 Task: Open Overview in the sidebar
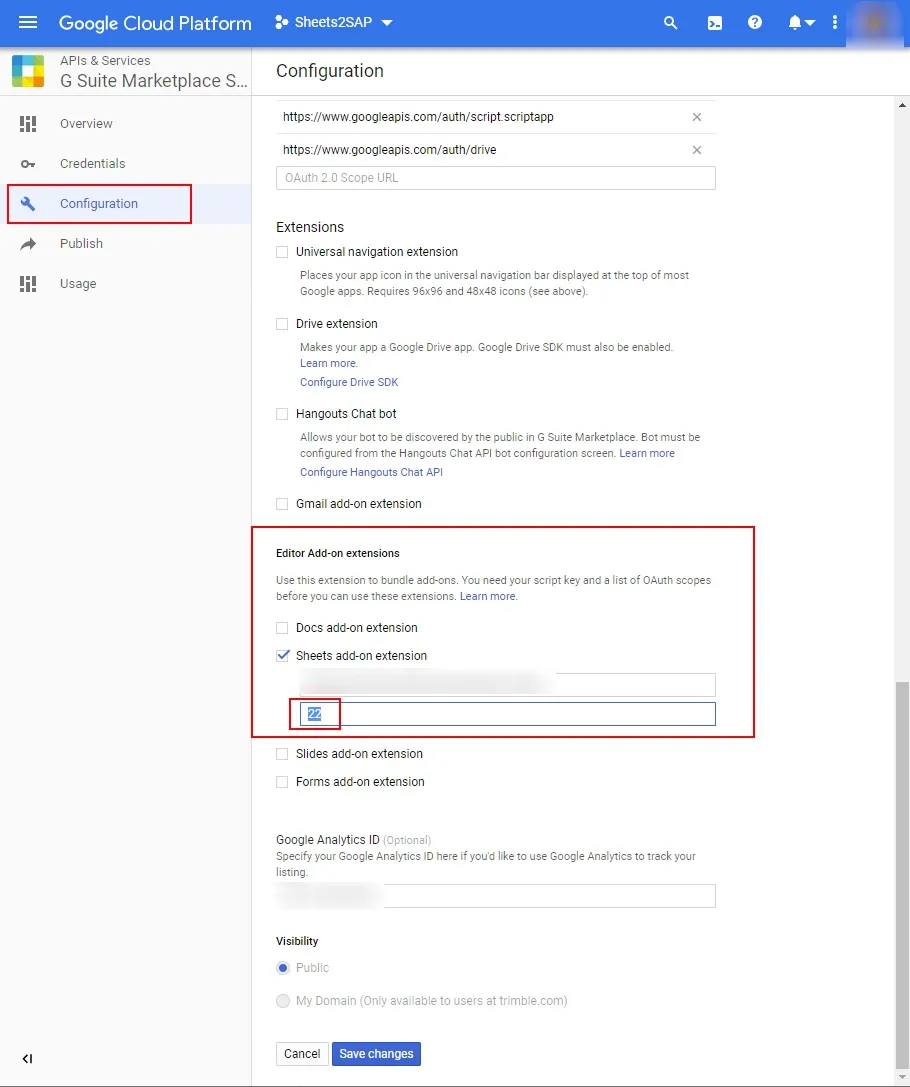(x=86, y=123)
